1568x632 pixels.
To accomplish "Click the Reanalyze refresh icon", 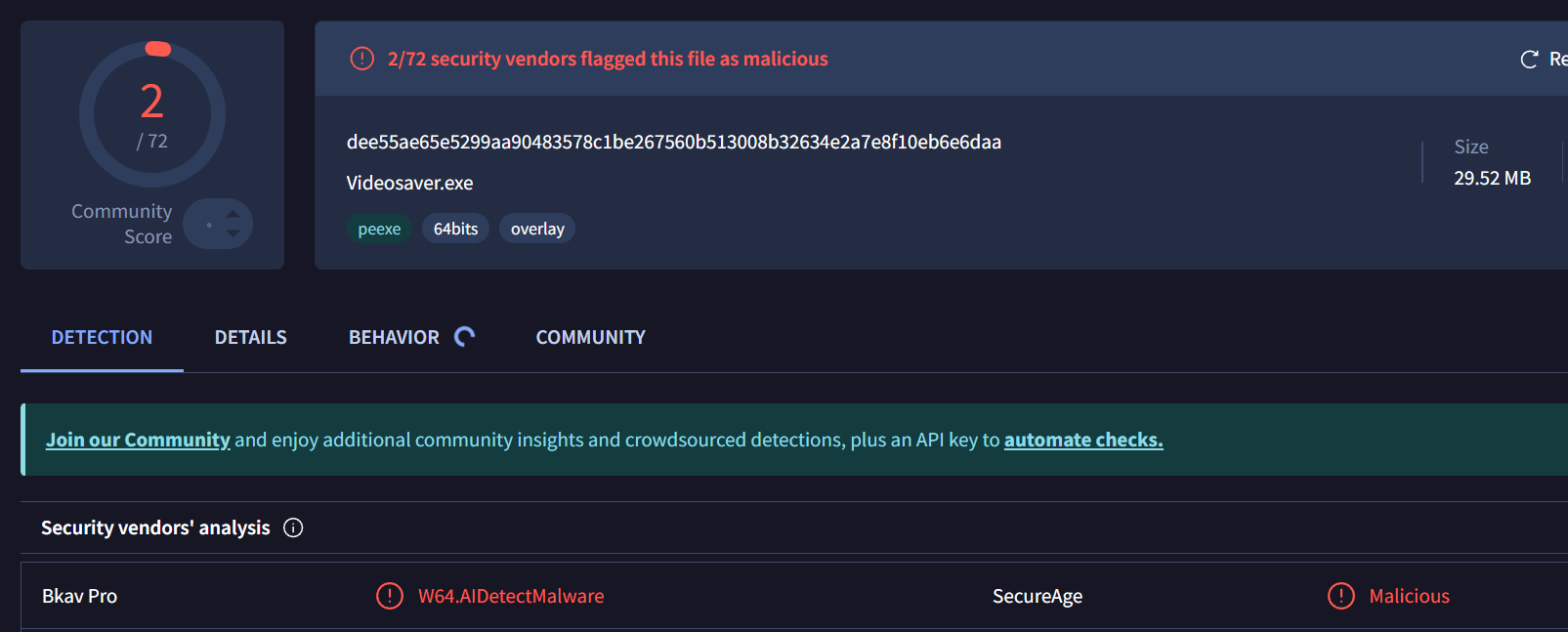I will point(1529,60).
